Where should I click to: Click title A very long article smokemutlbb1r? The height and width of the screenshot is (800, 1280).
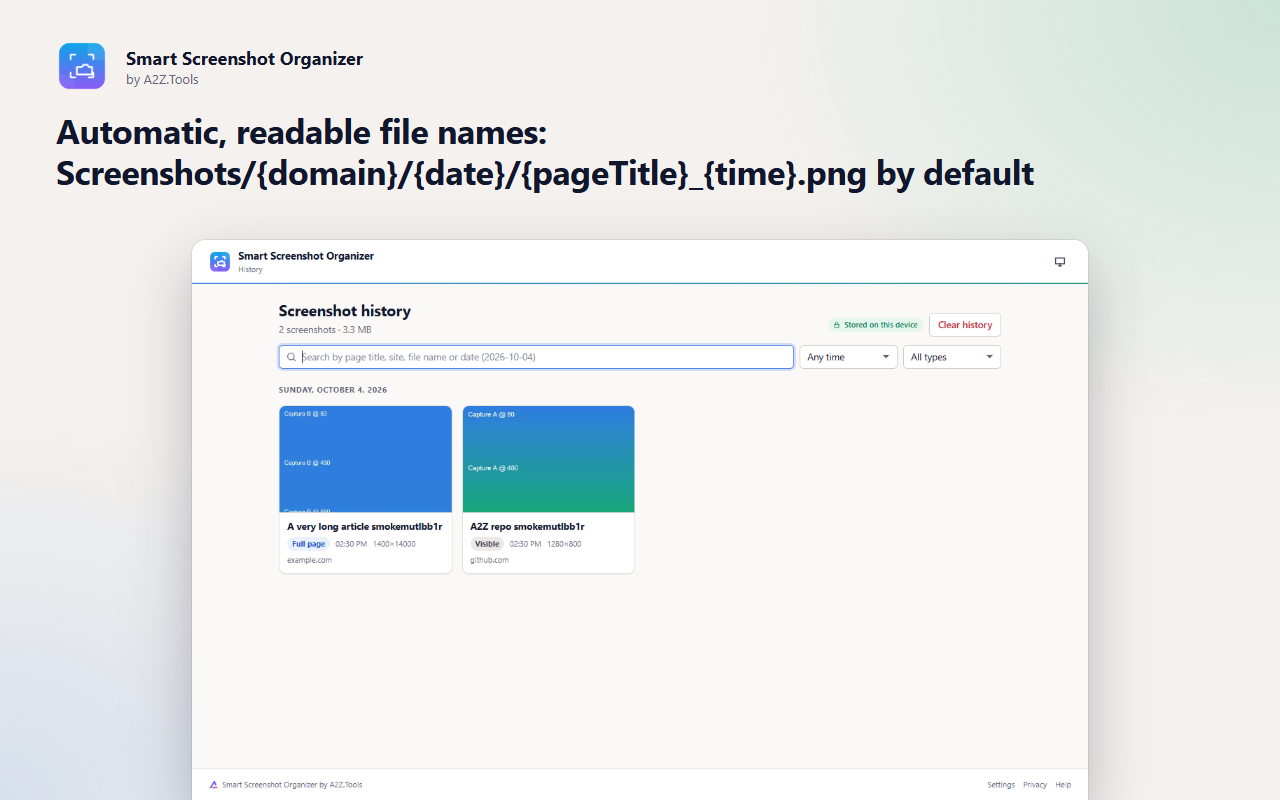click(x=364, y=526)
